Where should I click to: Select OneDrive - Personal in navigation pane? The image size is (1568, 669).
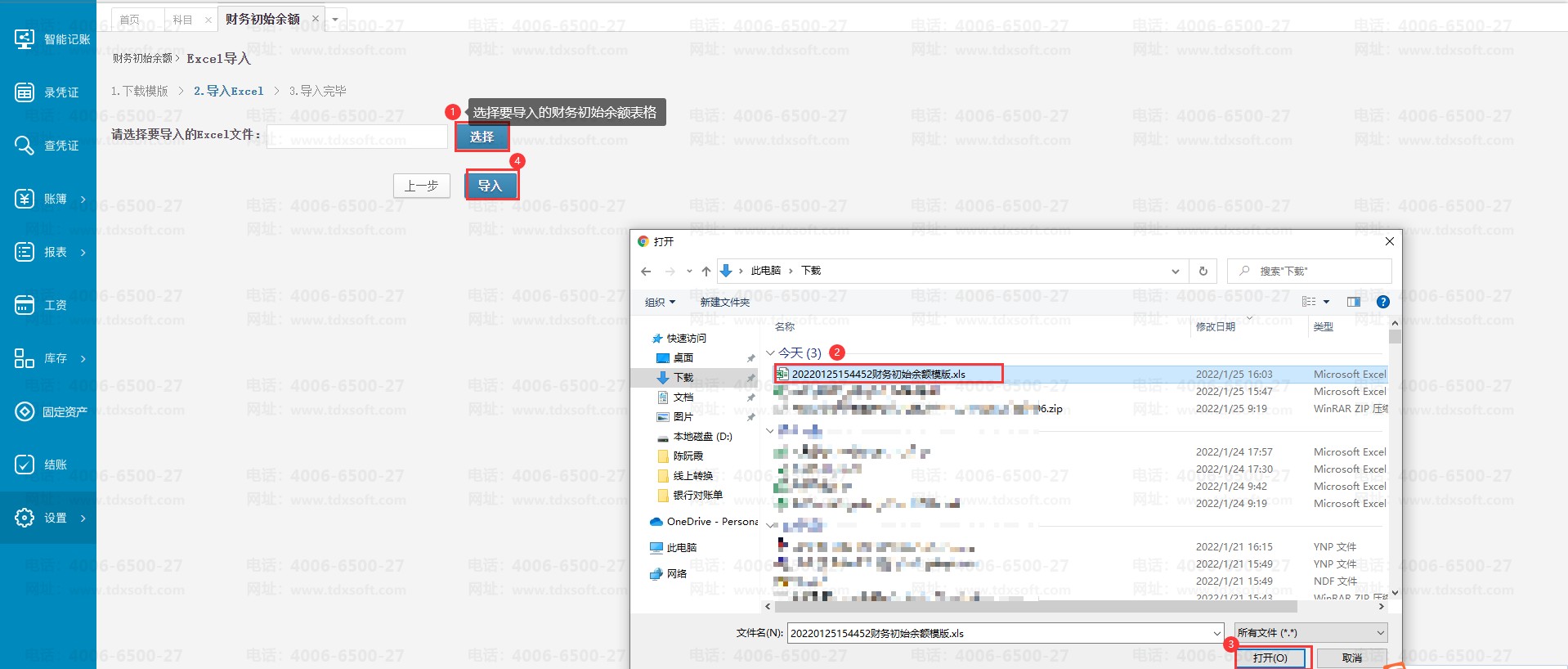click(704, 521)
